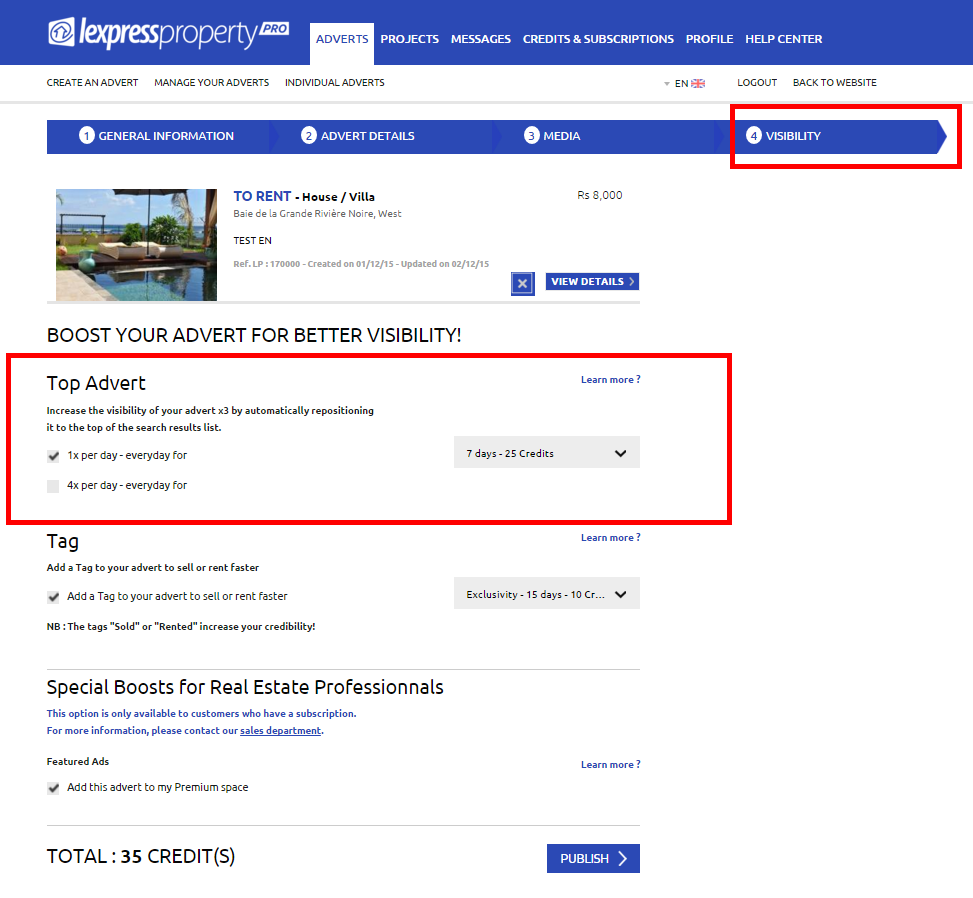Click the step 2 circle number icon

[x=308, y=135]
